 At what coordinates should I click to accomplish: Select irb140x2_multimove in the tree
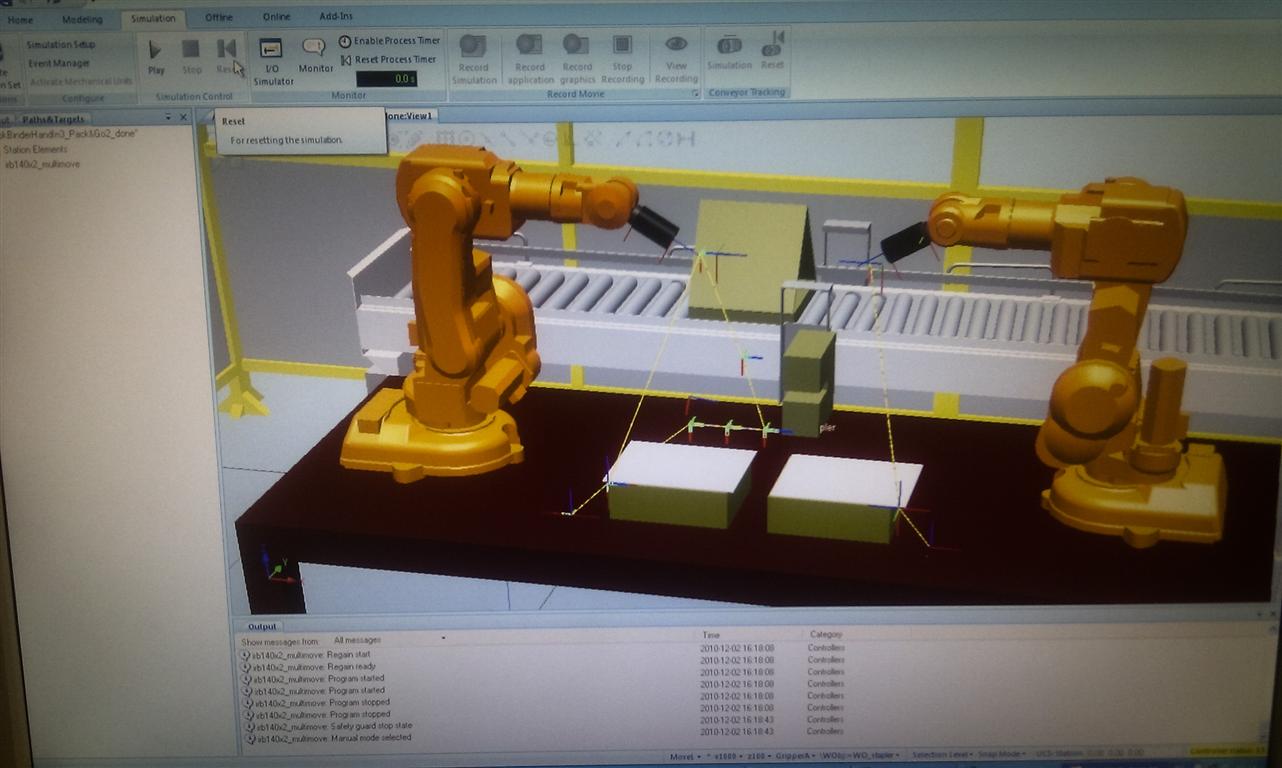click(42, 164)
